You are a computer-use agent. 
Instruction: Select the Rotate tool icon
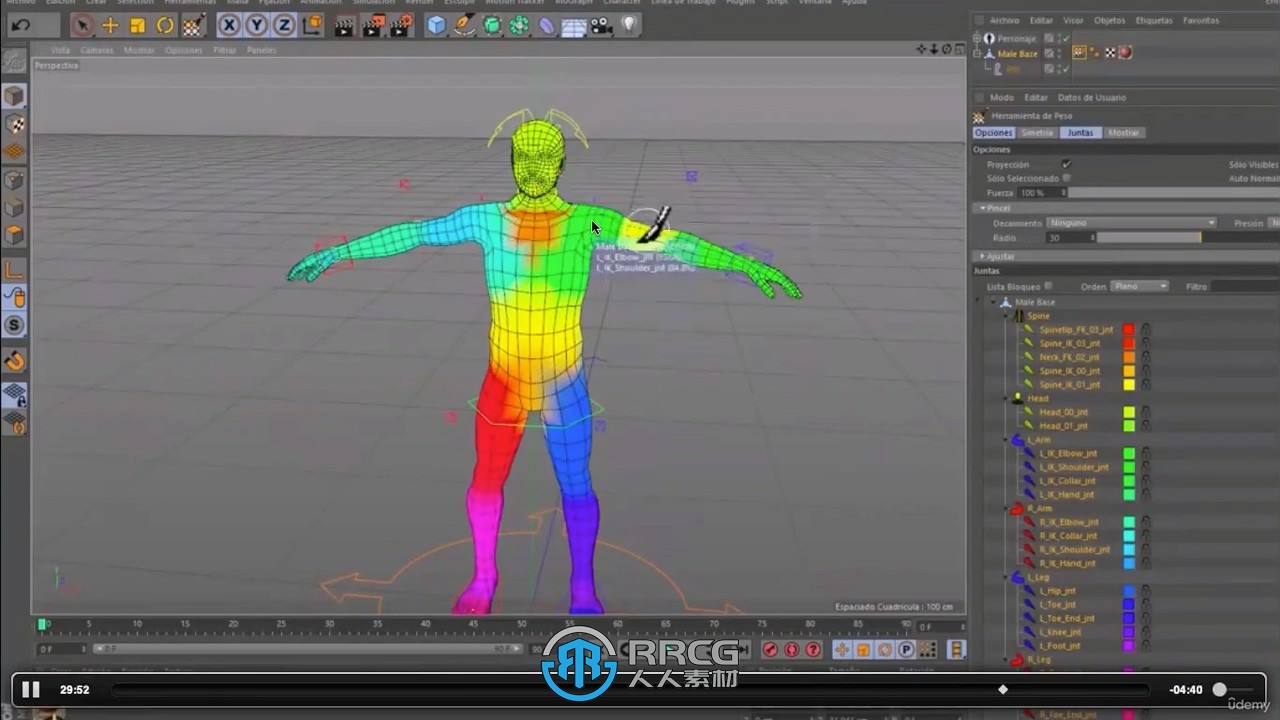click(165, 26)
